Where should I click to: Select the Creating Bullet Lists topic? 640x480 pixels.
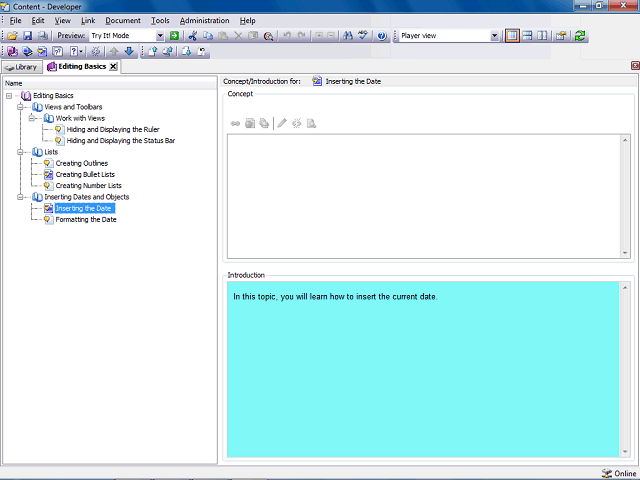tap(85, 175)
